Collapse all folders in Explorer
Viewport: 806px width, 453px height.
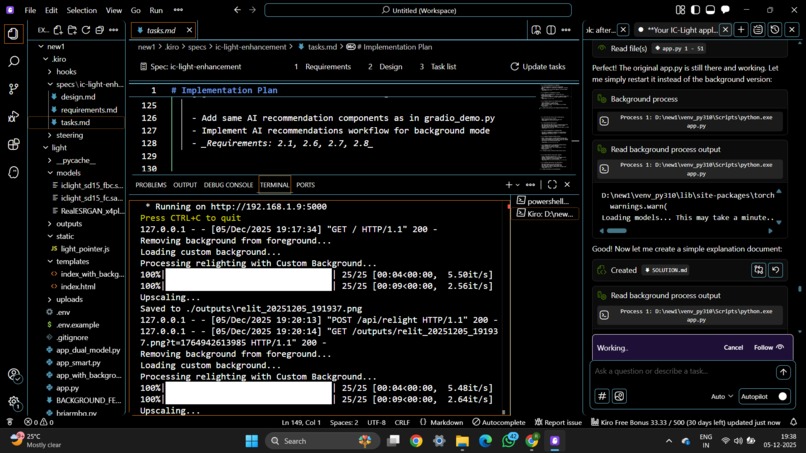100,30
